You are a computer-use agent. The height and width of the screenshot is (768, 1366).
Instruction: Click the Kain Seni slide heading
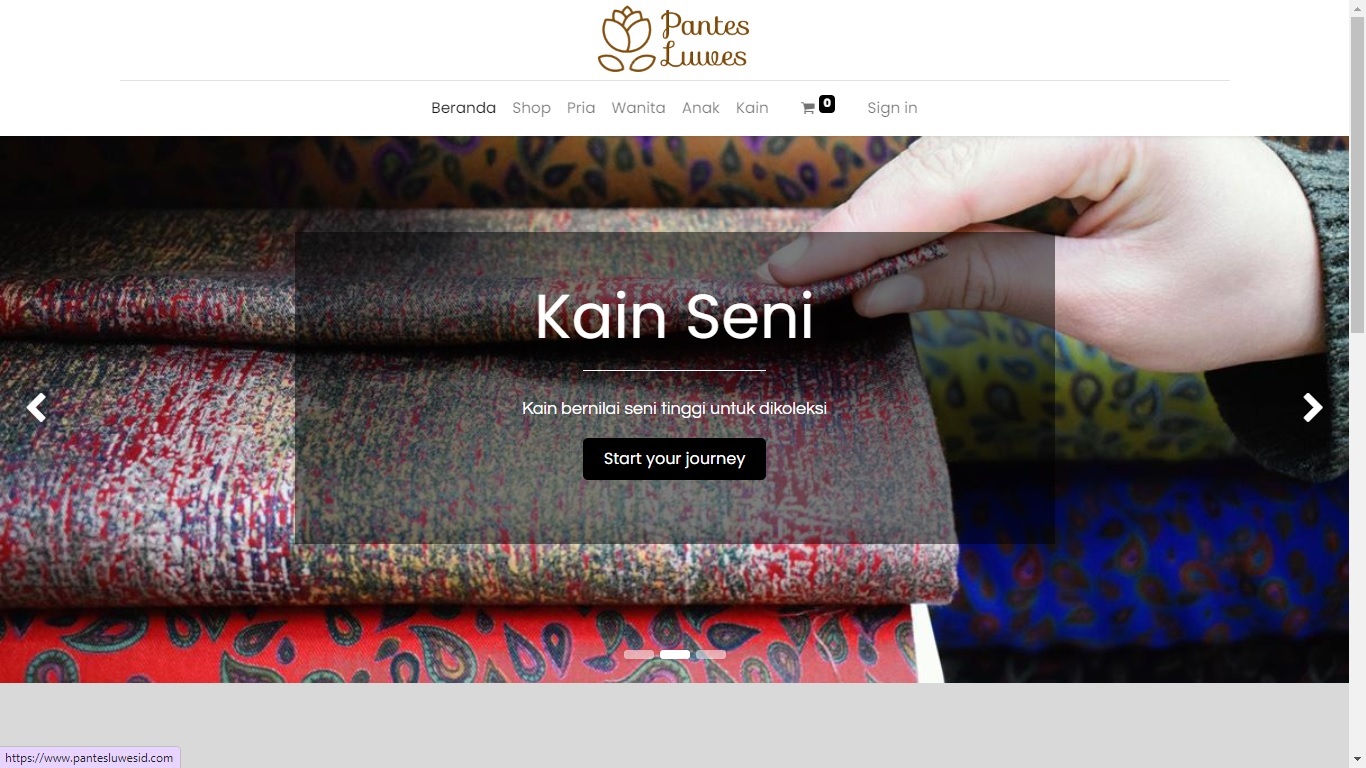[674, 317]
